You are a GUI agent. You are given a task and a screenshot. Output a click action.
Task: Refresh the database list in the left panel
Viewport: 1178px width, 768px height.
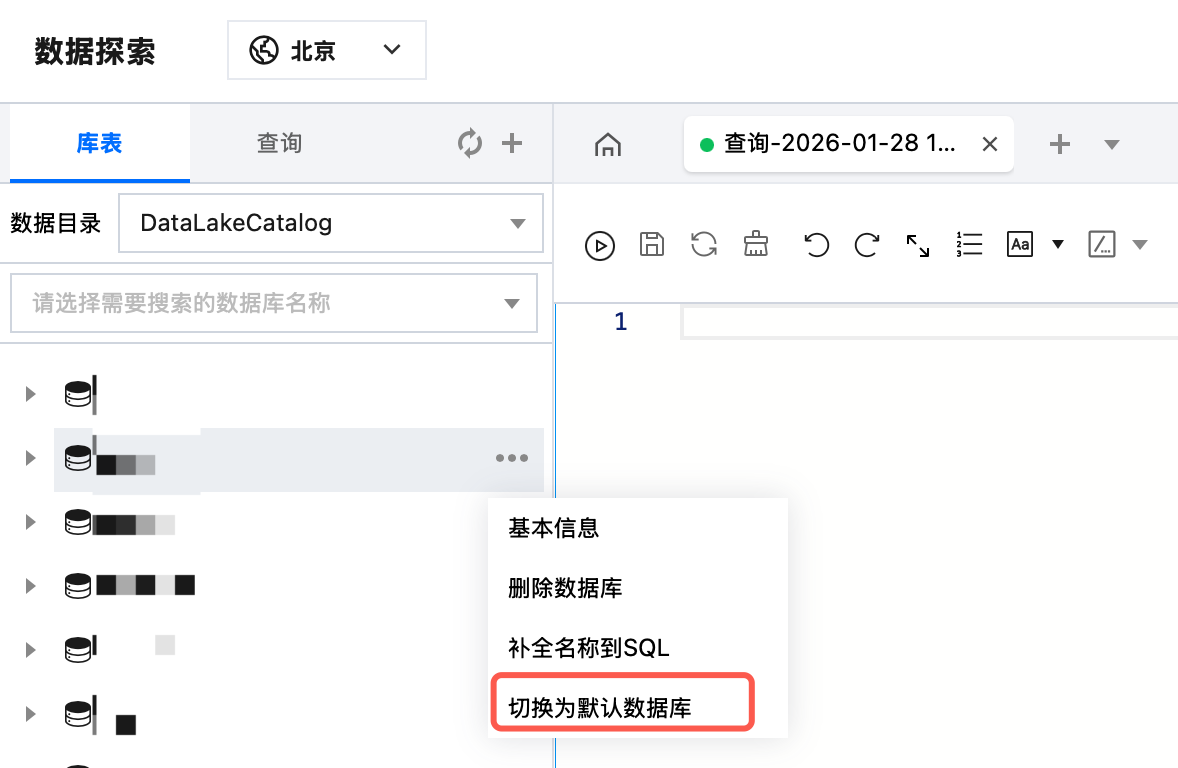tap(470, 143)
